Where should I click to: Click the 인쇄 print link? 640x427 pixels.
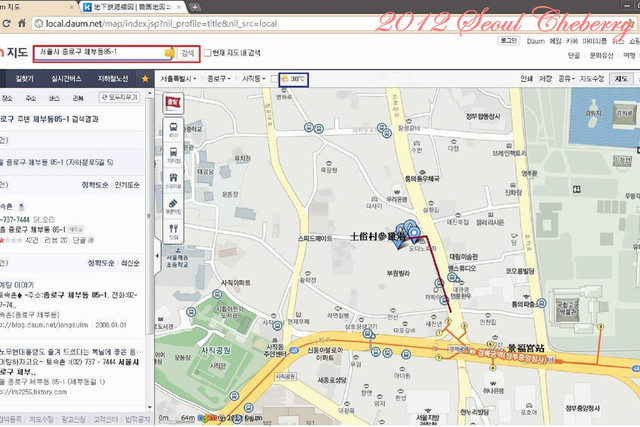coord(527,78)
